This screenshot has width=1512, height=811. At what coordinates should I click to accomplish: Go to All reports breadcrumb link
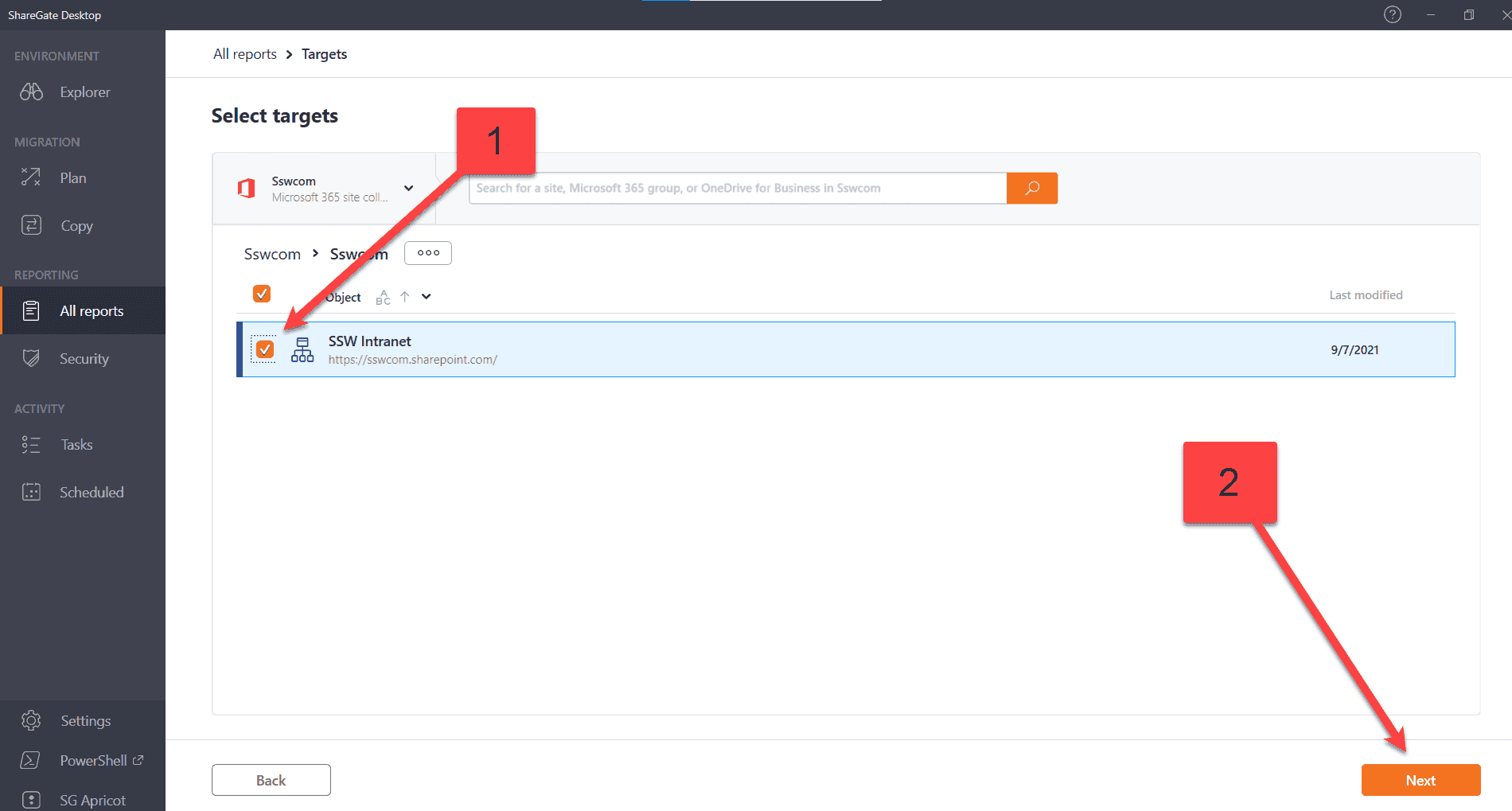pos(244,54)
